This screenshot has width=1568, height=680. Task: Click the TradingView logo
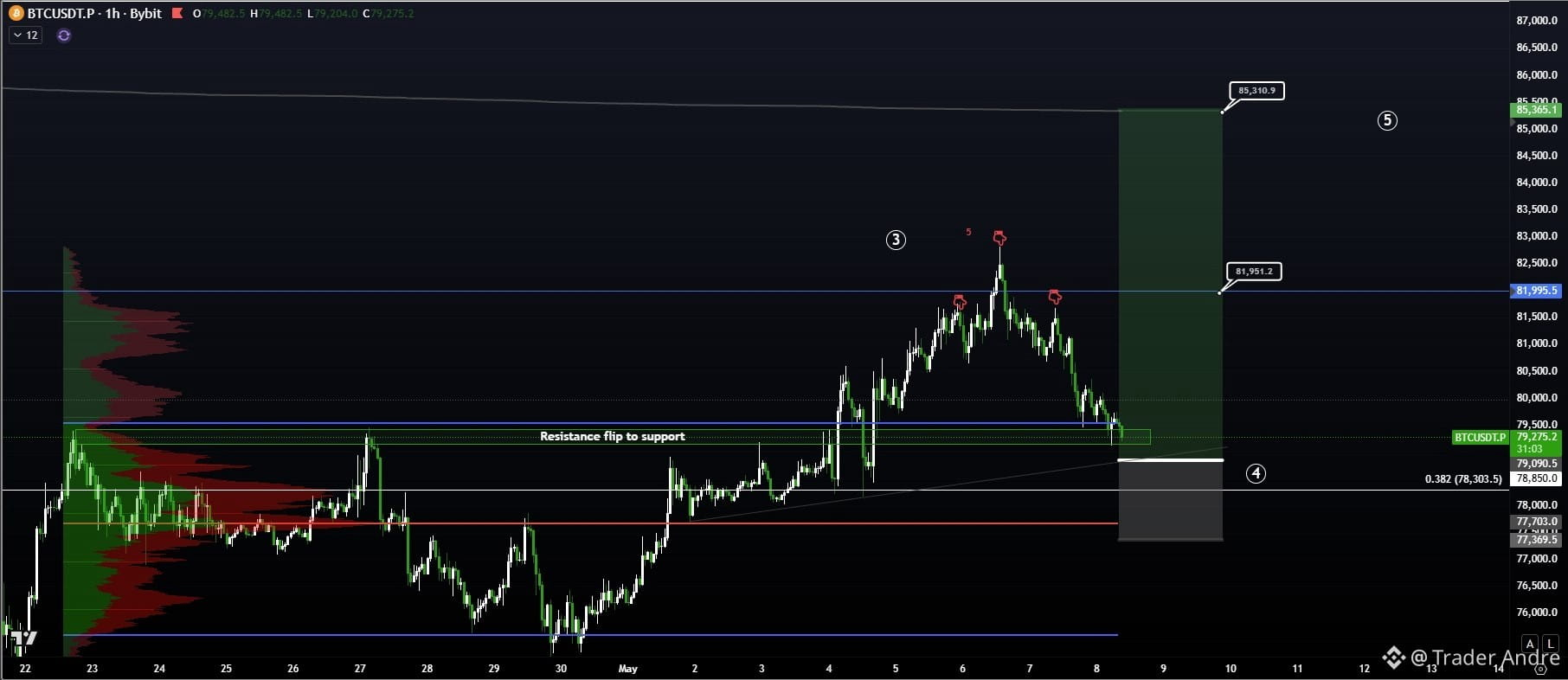23,639
